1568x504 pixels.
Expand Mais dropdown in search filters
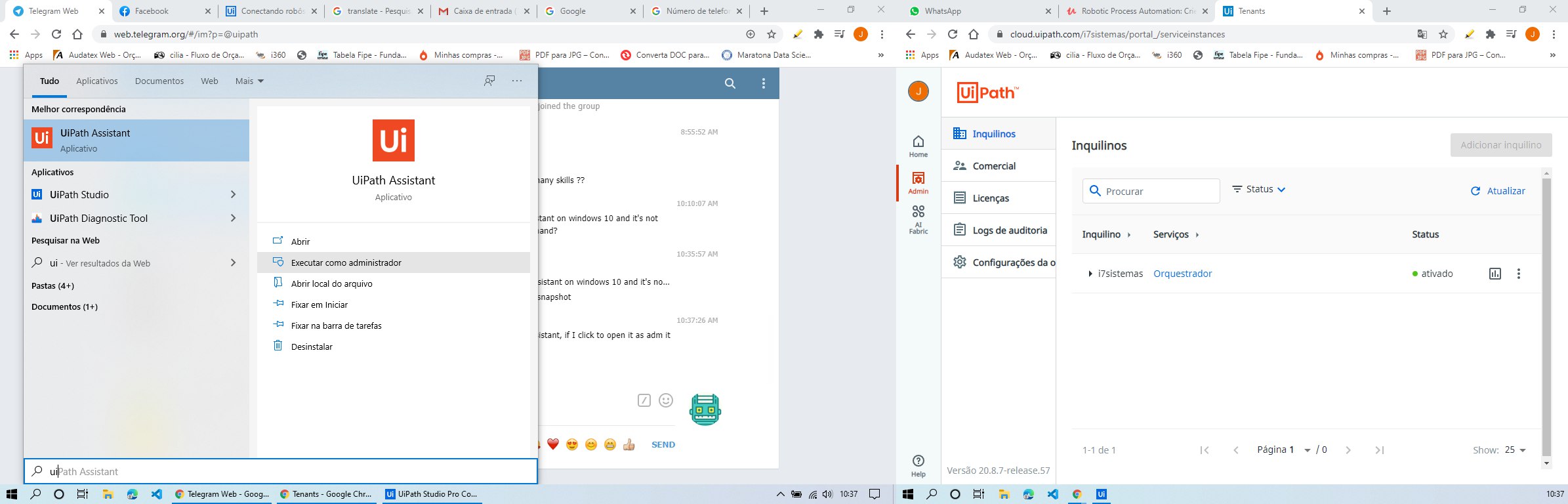tap(249, 81)
